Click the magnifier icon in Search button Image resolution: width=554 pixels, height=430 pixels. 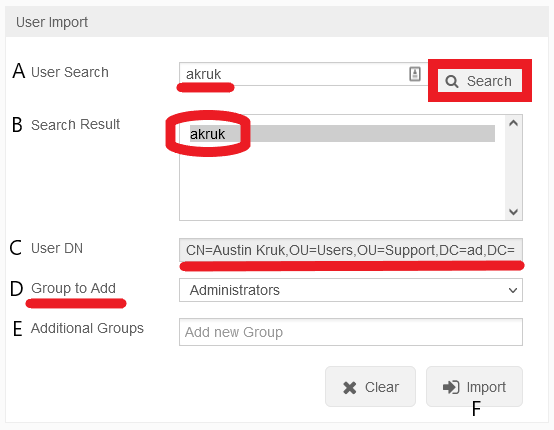[452, 81]
